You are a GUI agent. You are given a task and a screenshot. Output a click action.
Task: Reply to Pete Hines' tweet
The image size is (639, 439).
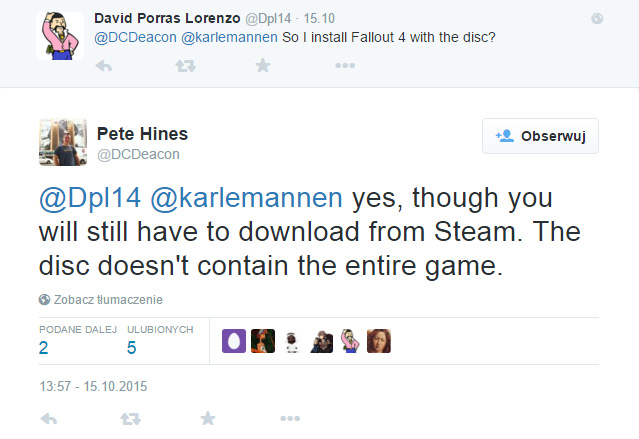(47, 418)
